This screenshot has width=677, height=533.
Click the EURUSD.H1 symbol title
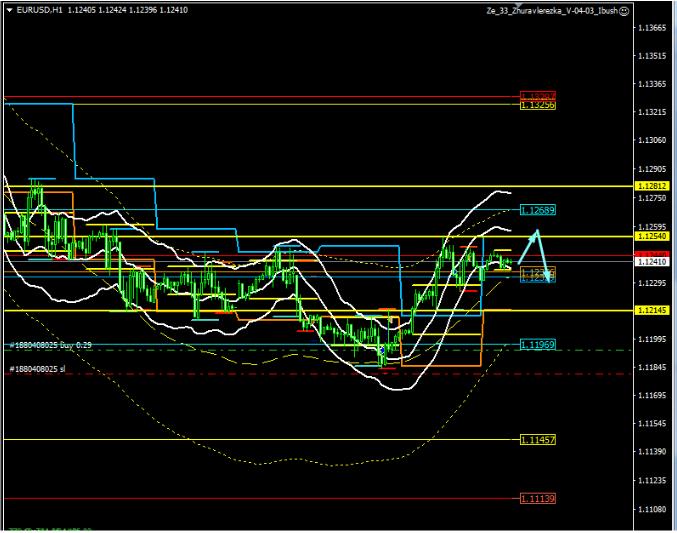39,10
